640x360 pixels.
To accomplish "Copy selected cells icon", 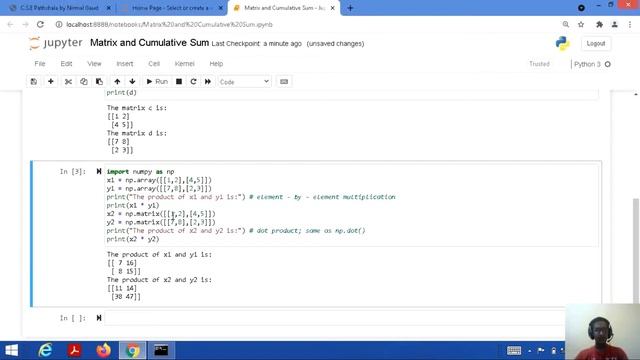I will (84, 82).
